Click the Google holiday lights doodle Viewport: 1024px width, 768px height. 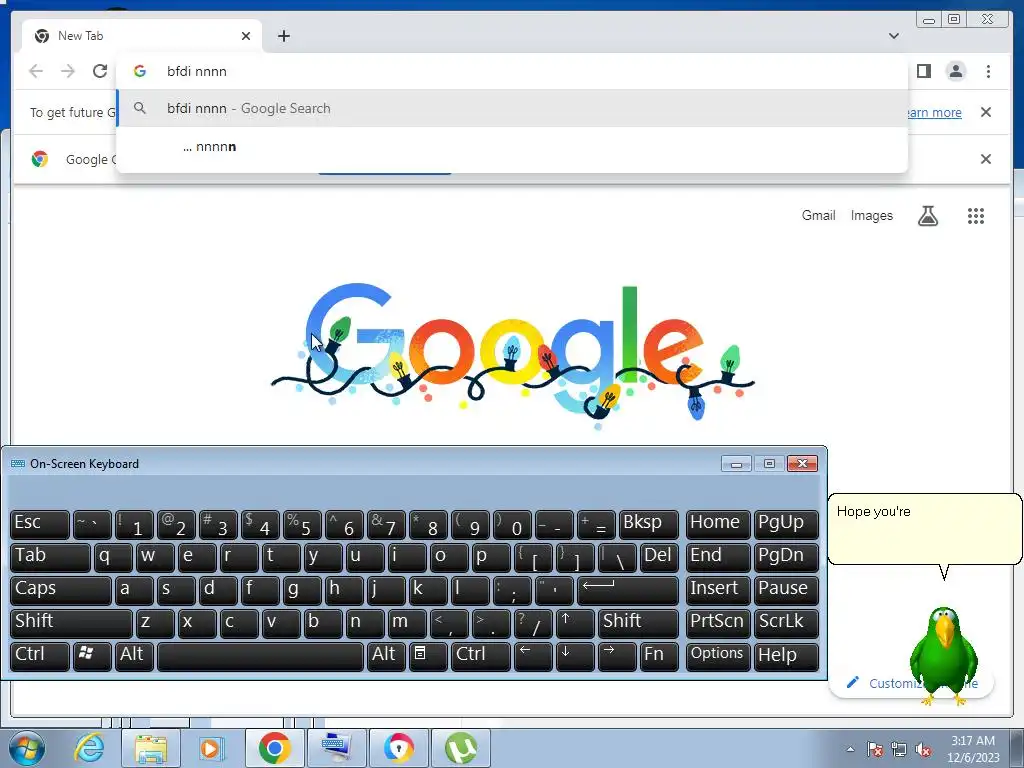[x=513, y=356]
